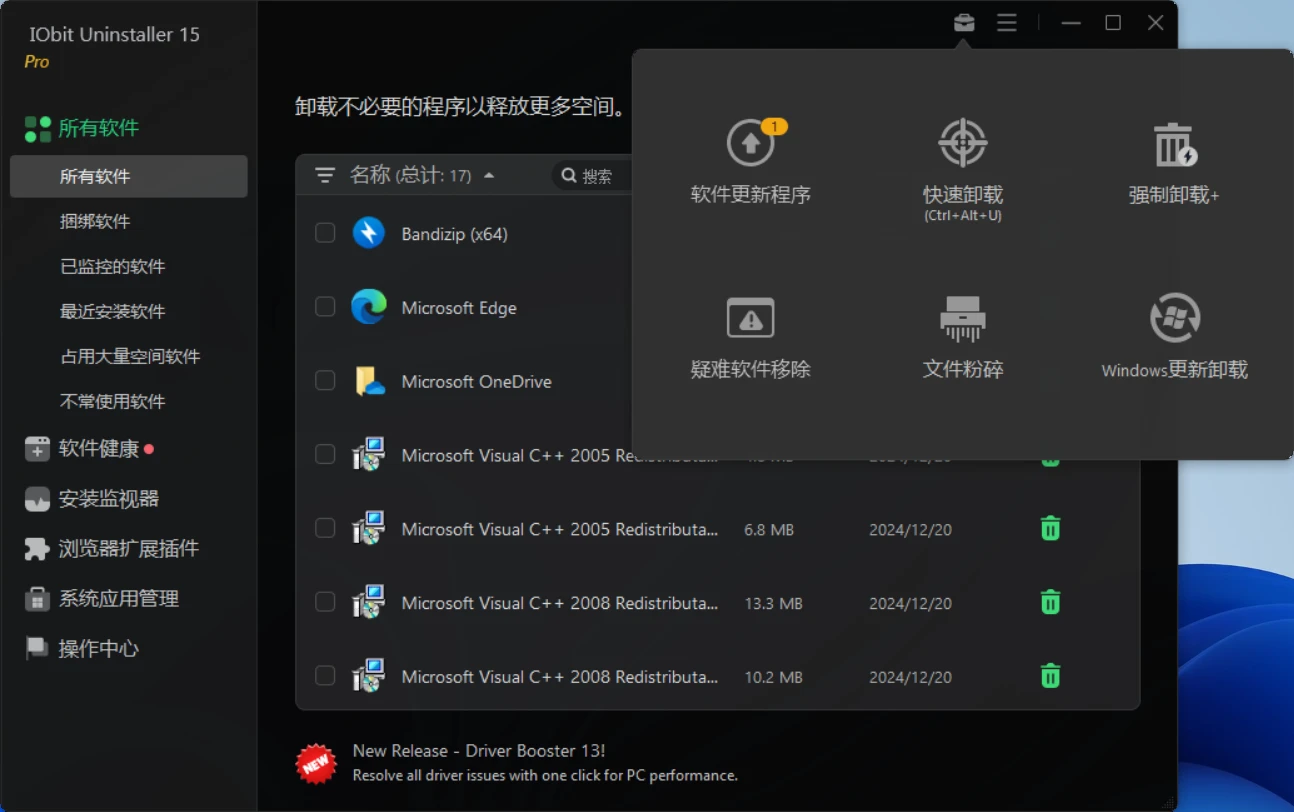1294x812 pixels.
Task: Click the 6.8 MB size value
Action: tap(769, 529)
